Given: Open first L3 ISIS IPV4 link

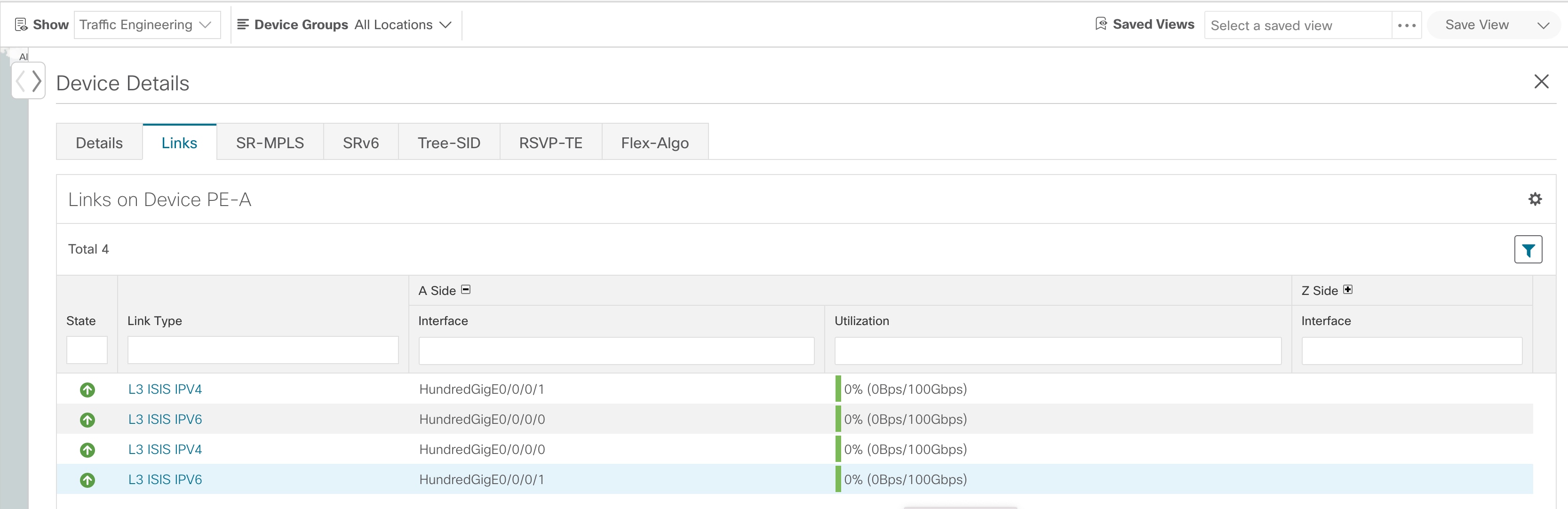Looking at the screenshot, I should pyautogui.click(x=165, y=390).
